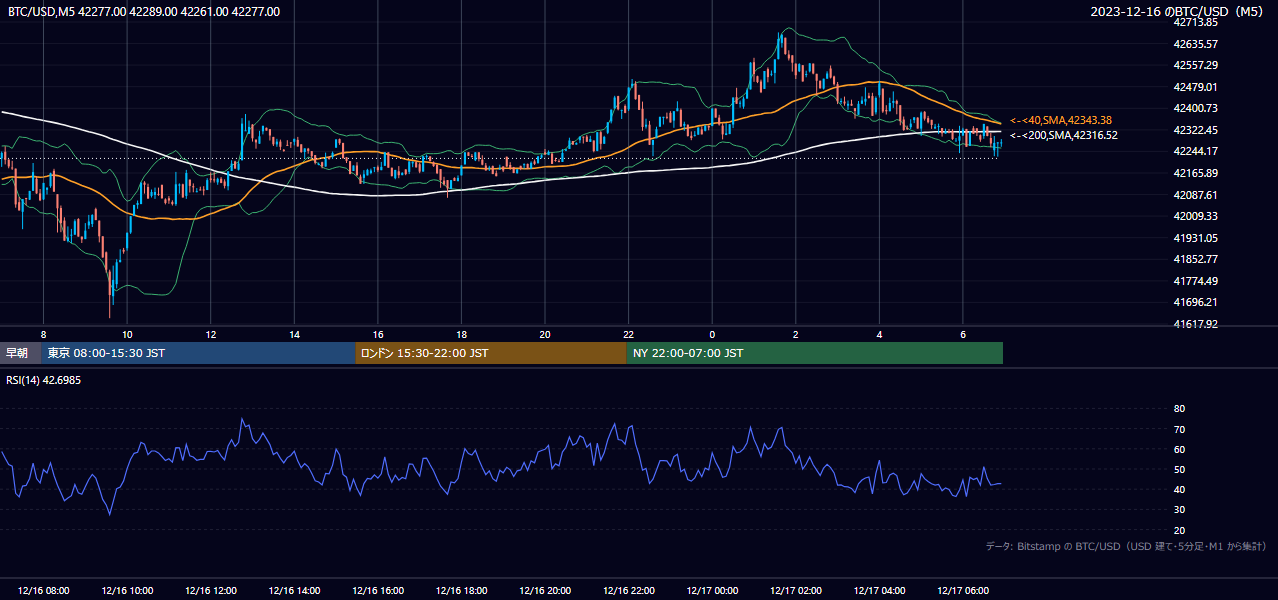Select the ロンドン 15:30-22:00 JST session bar
The width and height of the screenshot is (1278, 600).
[491, 353]
